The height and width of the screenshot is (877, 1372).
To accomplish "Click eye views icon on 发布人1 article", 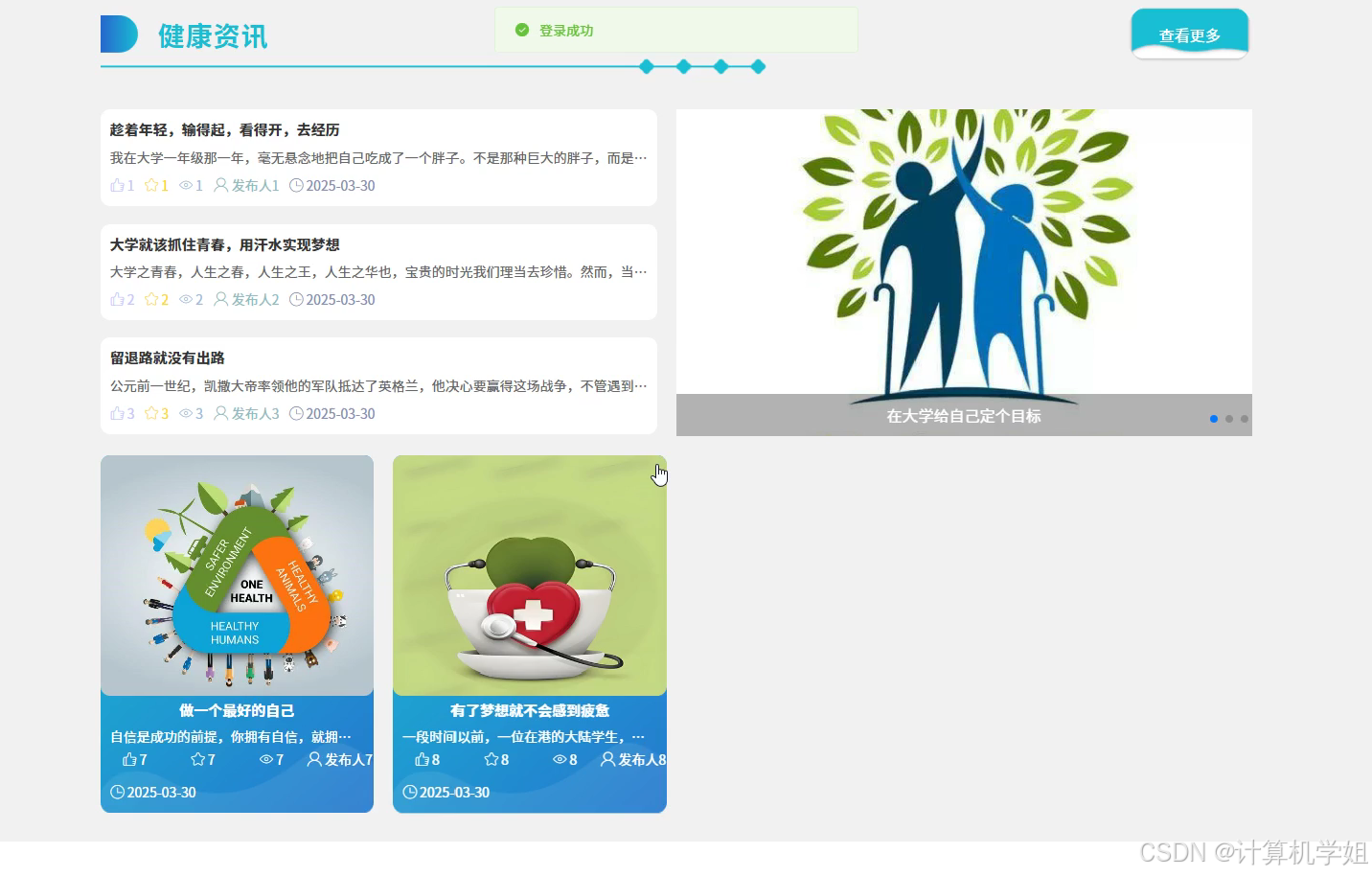I will (x=186, y=185).
